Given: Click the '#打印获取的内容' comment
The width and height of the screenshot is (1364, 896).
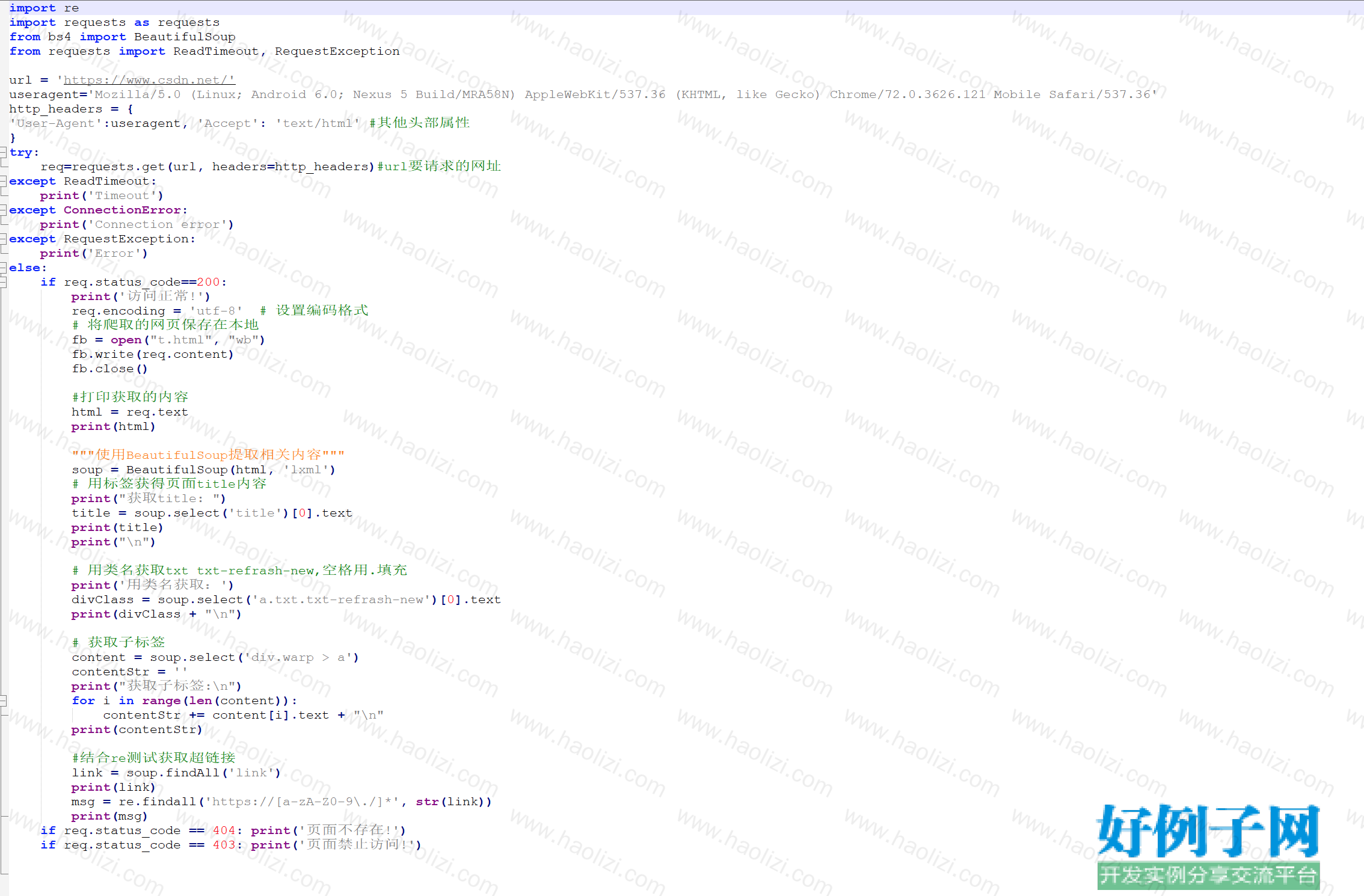Looking at the screenshot, I should point(130,397).
